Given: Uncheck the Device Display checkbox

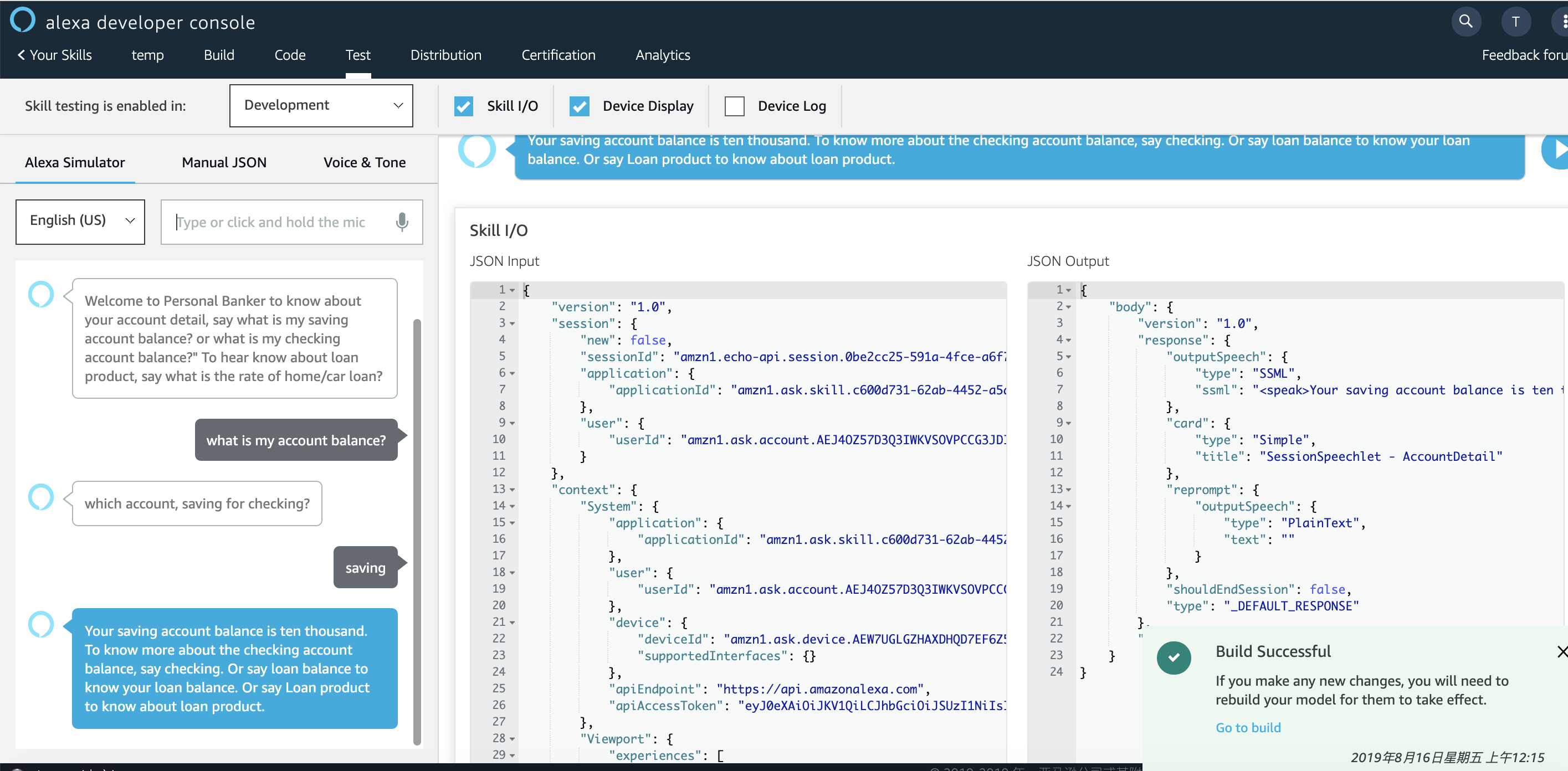Looking at the screenshot, I should pyautogui.click(x=579, y=106).
